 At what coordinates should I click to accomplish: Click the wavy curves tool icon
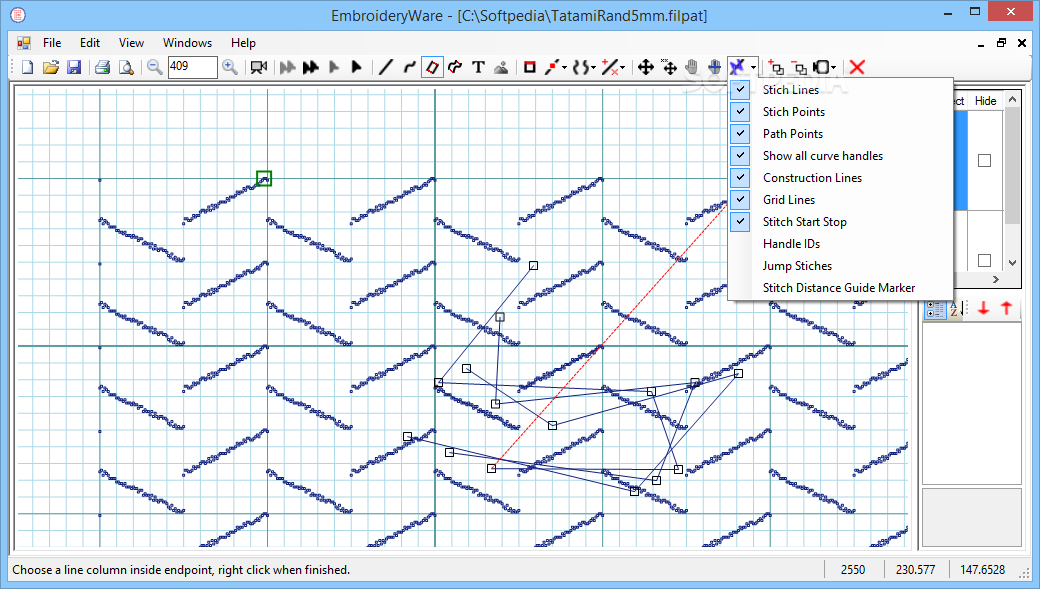580,67
